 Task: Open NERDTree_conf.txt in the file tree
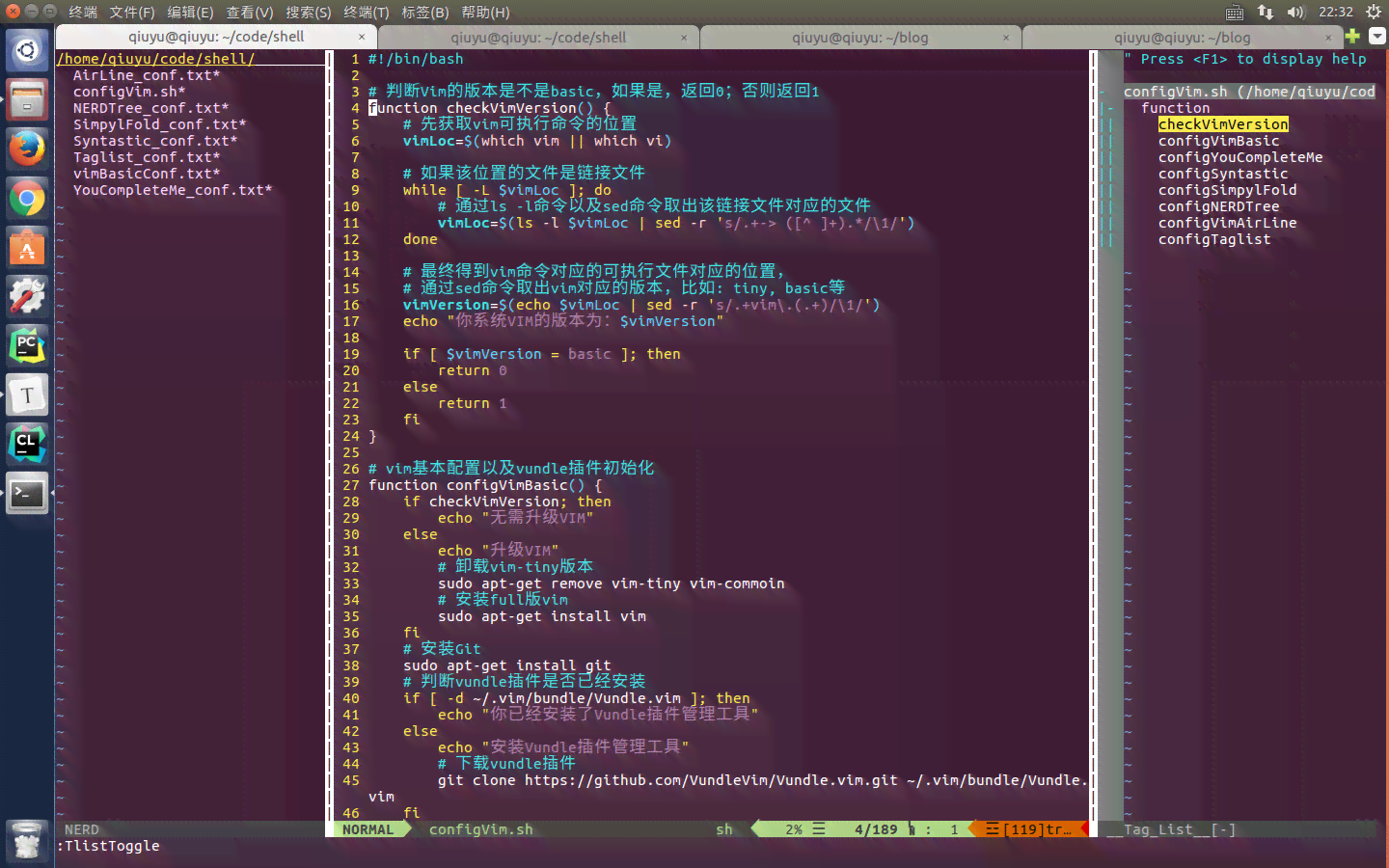click(150, 108)
